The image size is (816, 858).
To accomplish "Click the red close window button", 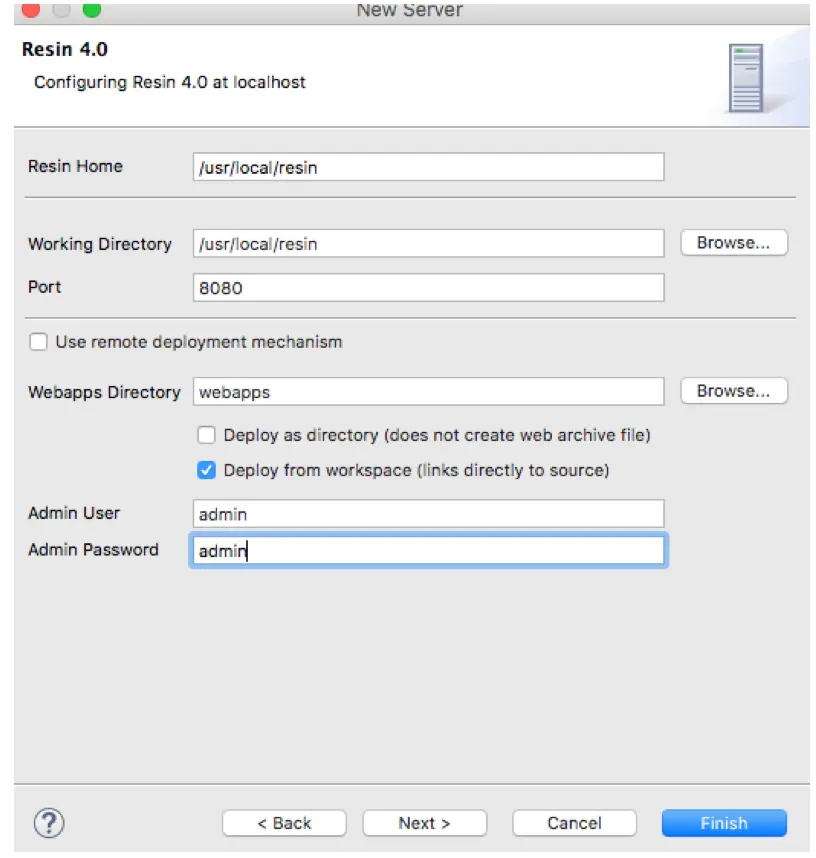I will pos(31,9).
